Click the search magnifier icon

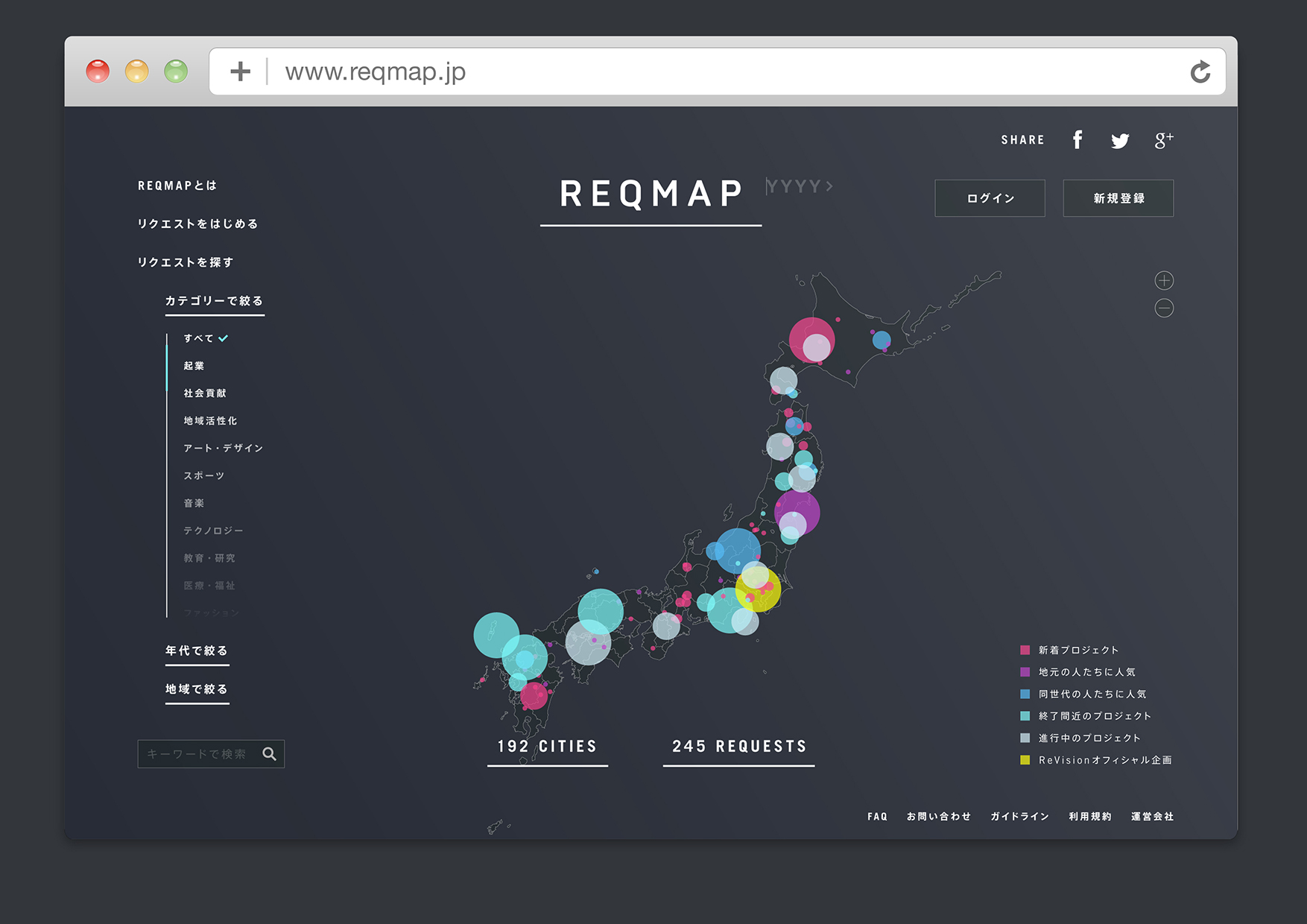[x=269, y=753]
